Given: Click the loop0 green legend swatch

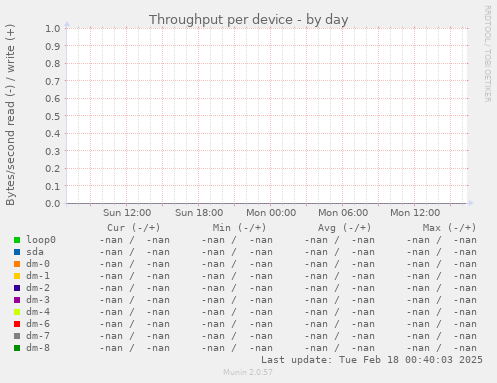Looking at the screenshot, I should coord(17,240).
